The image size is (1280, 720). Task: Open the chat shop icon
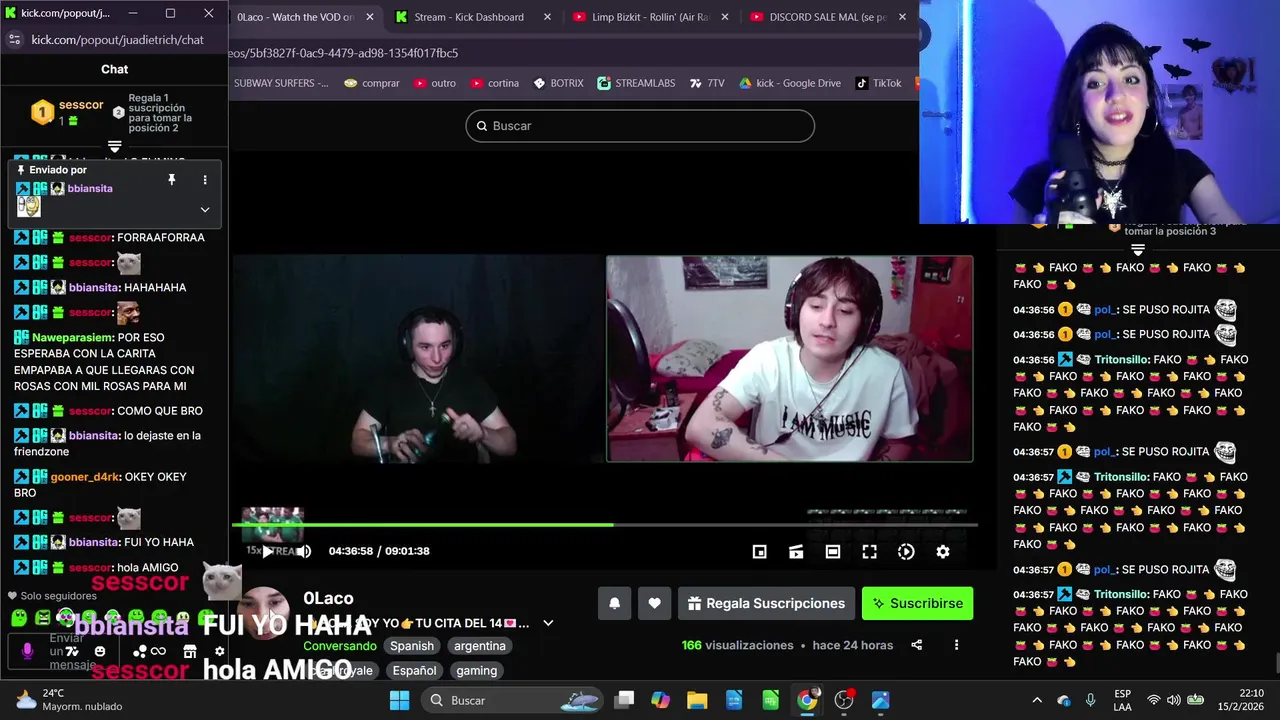coord(189,651)
